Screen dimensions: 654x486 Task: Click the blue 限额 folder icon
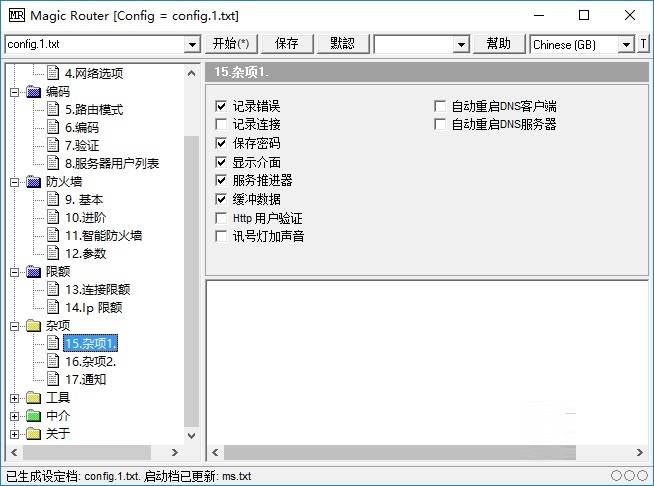(x=33, y=272)
